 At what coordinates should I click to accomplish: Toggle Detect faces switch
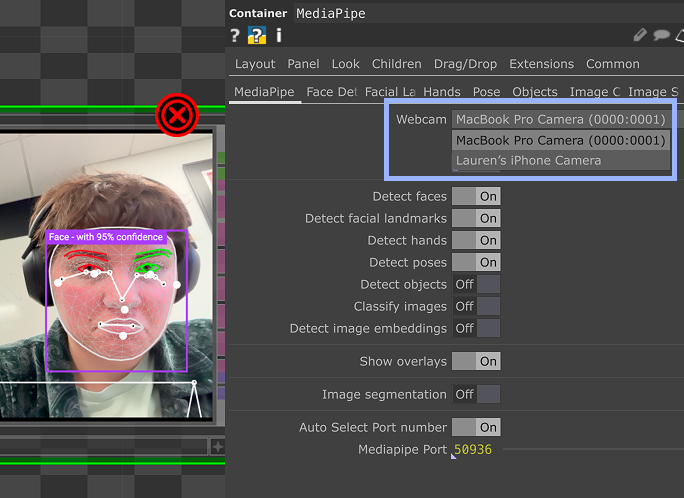point(476,196)
